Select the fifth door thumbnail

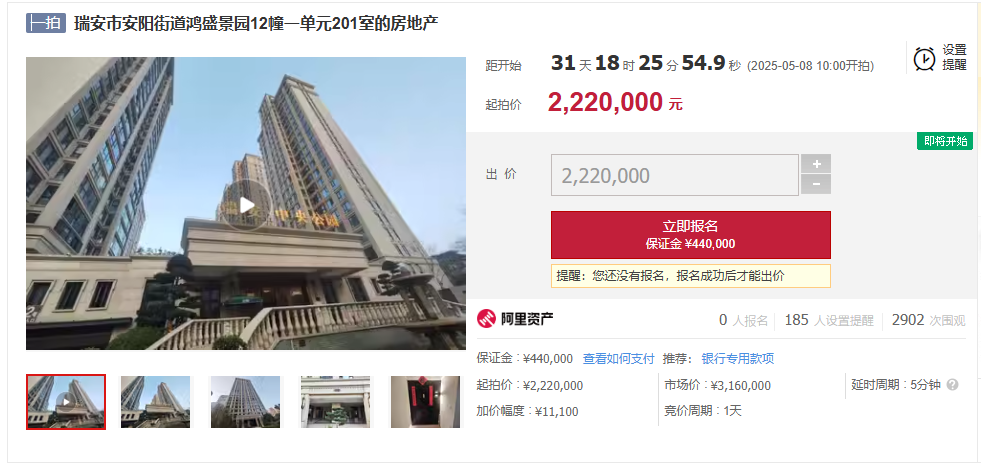(x=425, y=402)
